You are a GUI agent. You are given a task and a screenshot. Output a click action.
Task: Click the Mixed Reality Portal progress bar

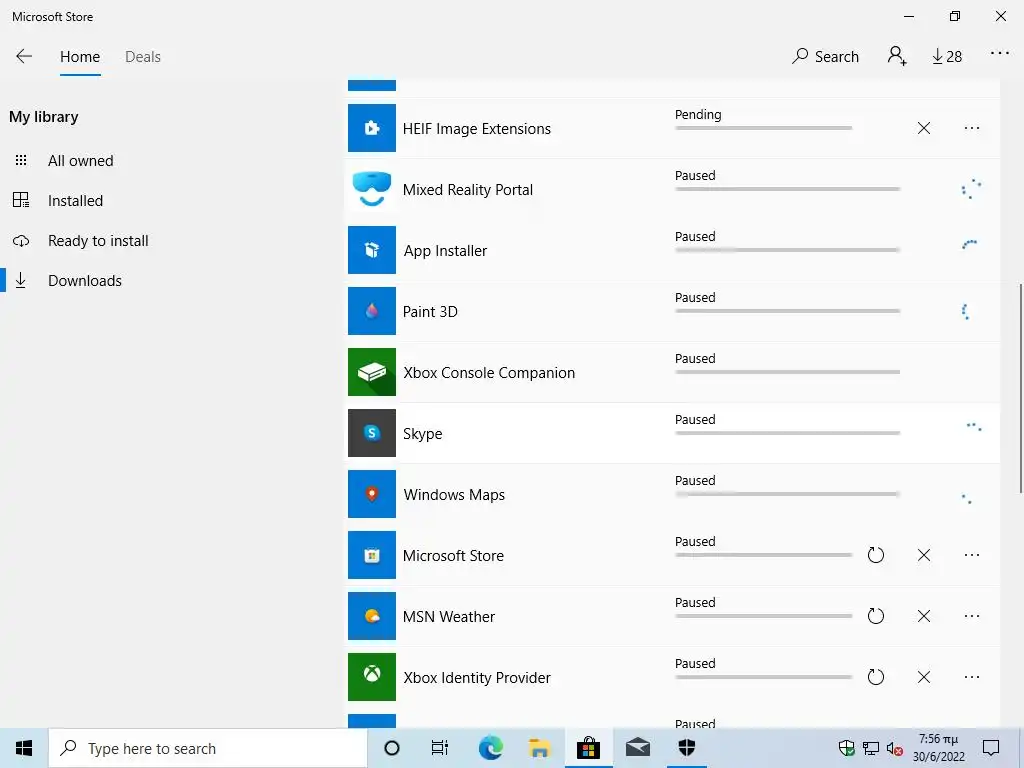[x=788, y=189]
